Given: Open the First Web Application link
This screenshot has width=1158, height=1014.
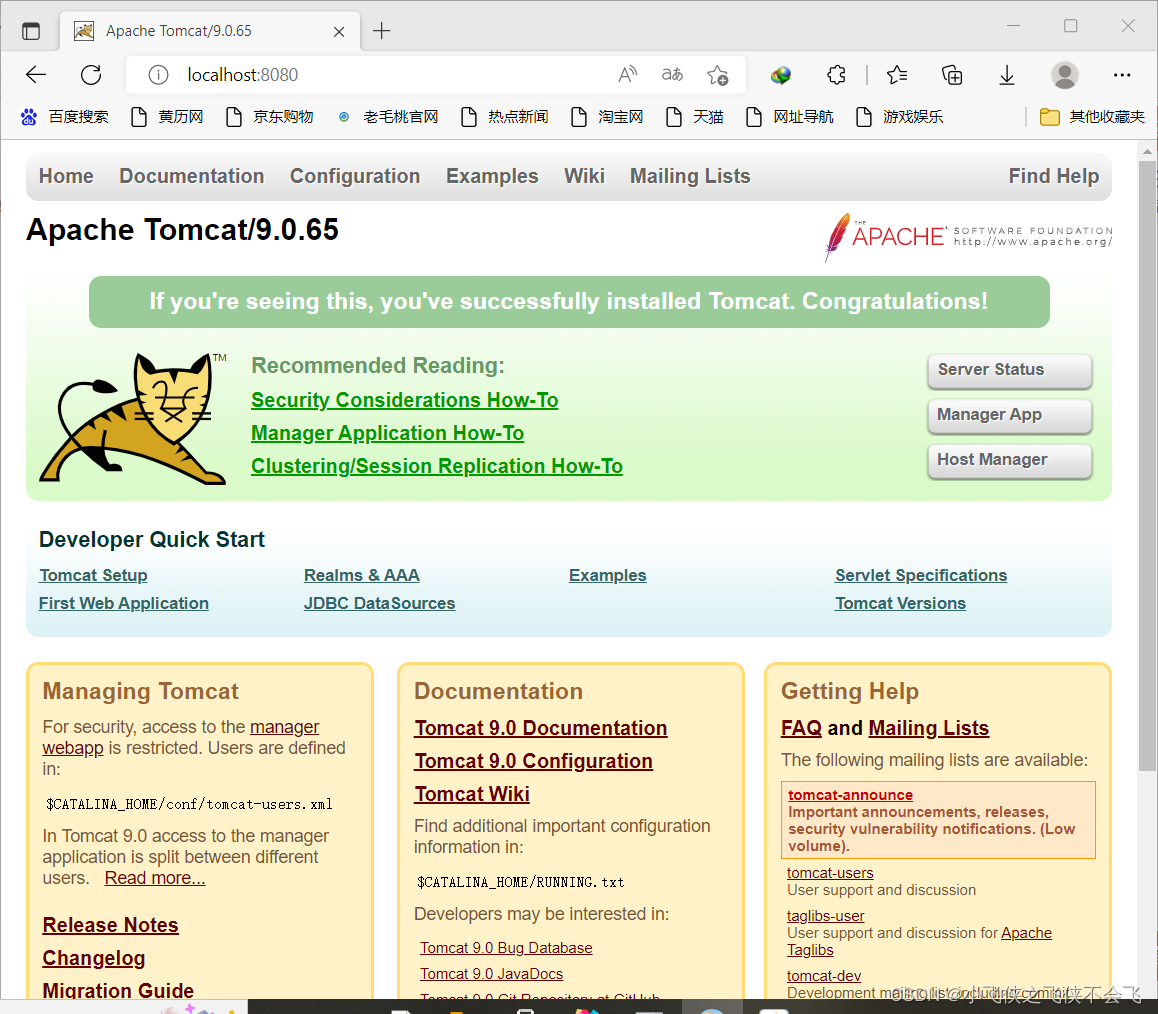Looking at the screenshot, I should [x=124, y=603].
